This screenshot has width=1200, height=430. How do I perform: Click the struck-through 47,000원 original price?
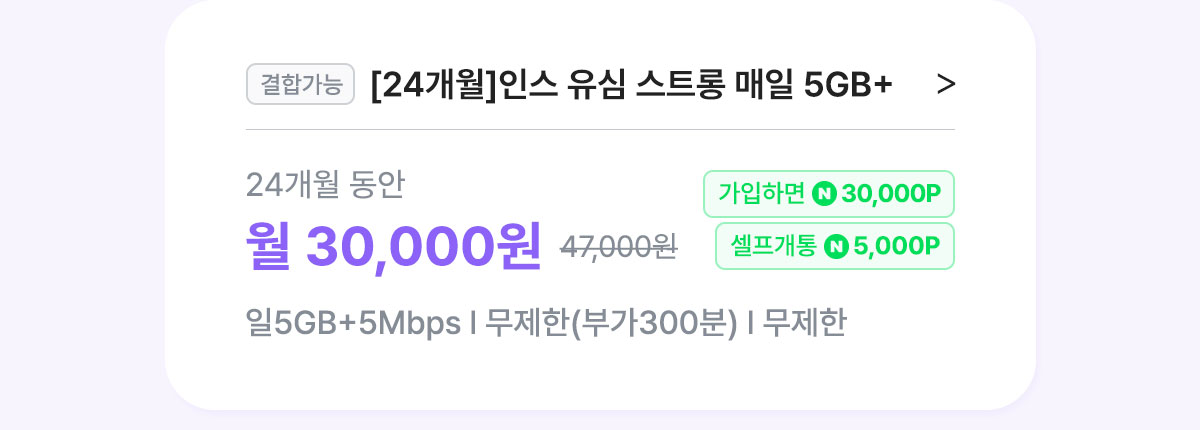click(x=619, y=247)
